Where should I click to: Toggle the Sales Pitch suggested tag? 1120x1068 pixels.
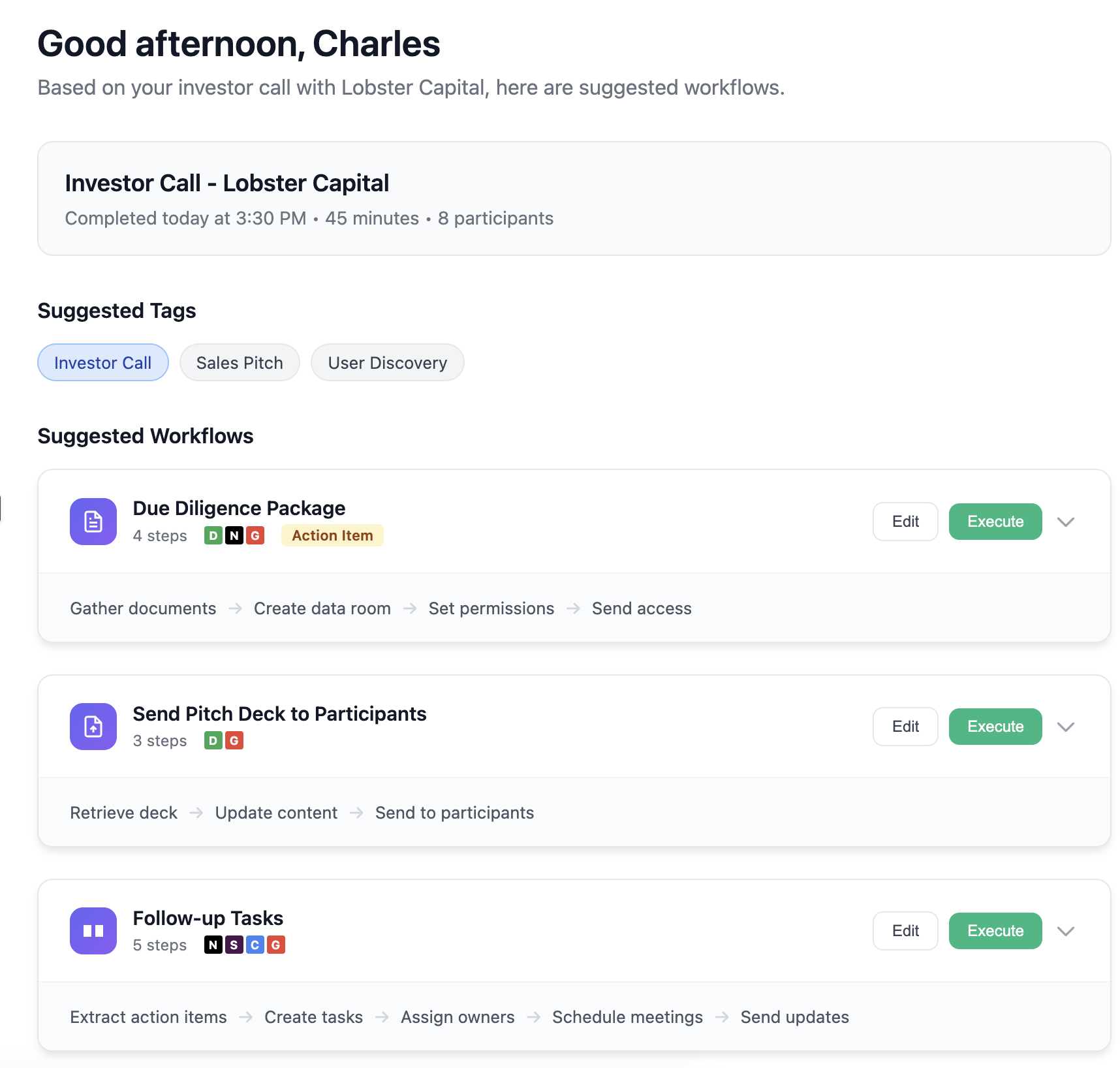240,362
